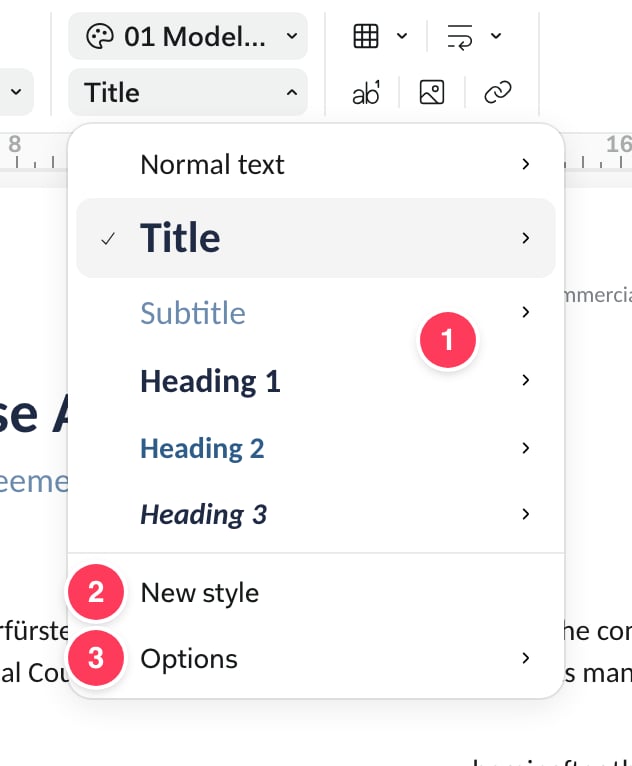Click the insert table grid icon
Screen dimensions: 632x766
(x=366, y=36)
